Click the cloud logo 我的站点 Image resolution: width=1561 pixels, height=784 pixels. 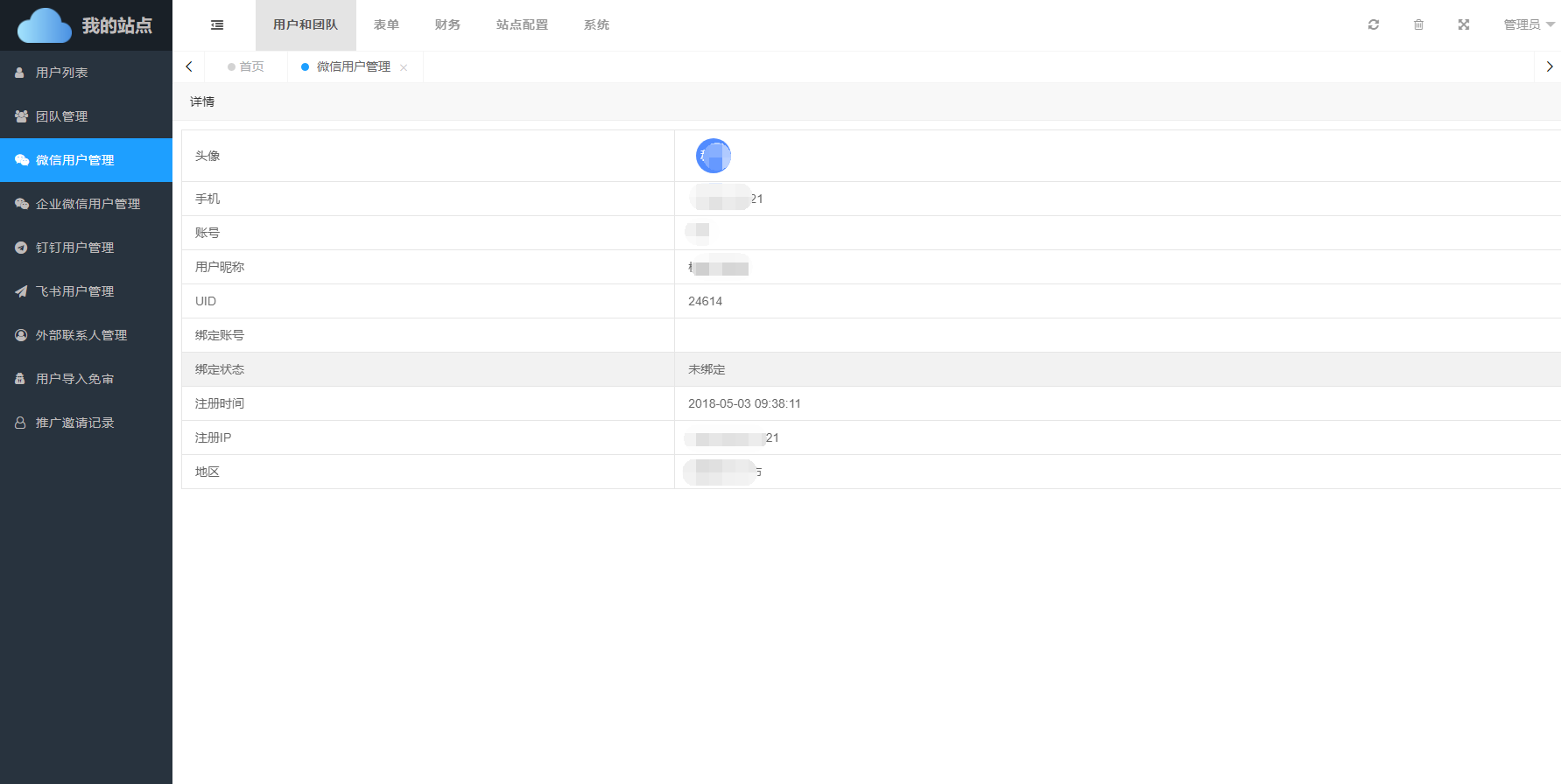[86, 25]
